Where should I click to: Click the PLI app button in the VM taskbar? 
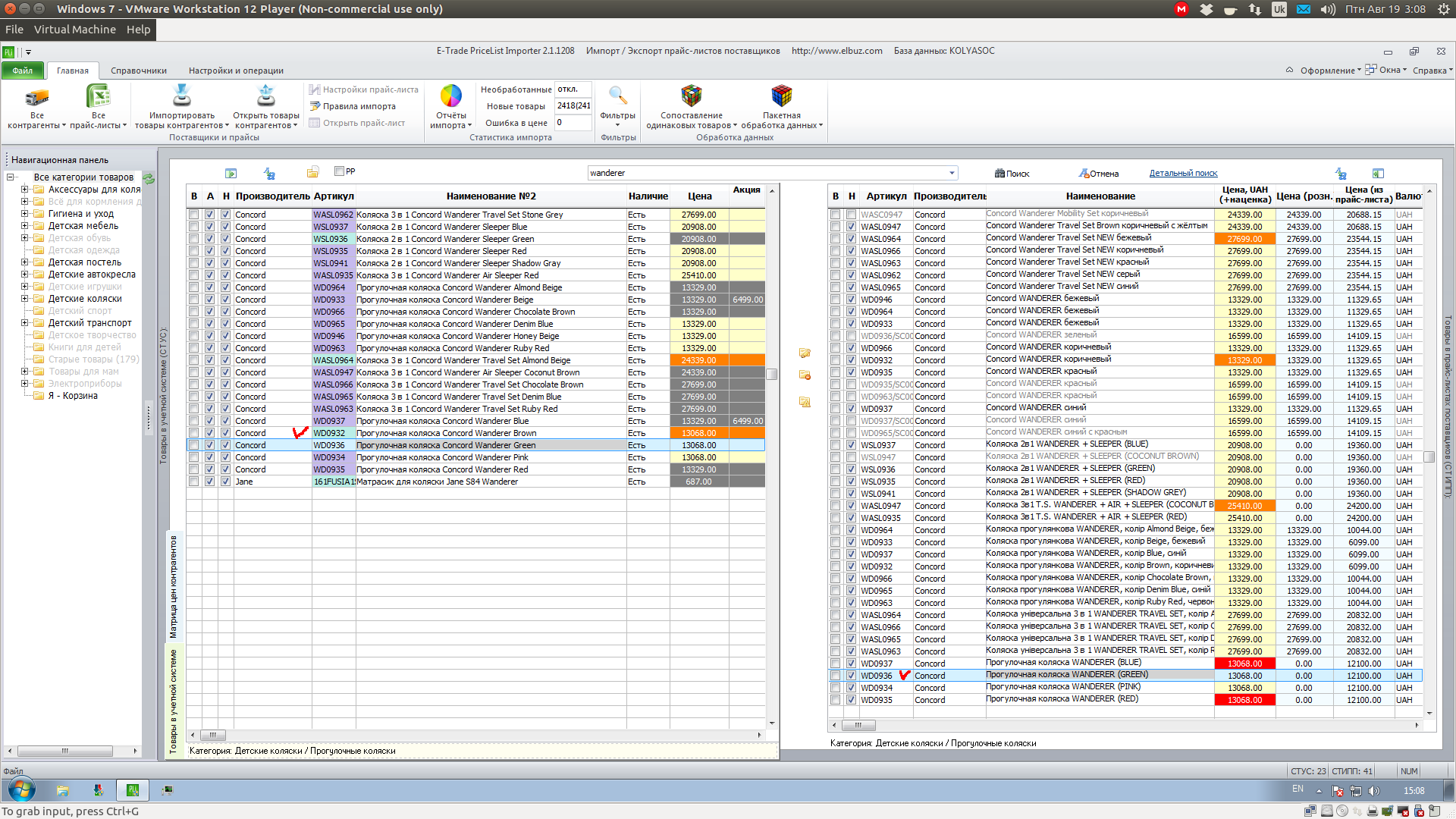coord(133,790)
